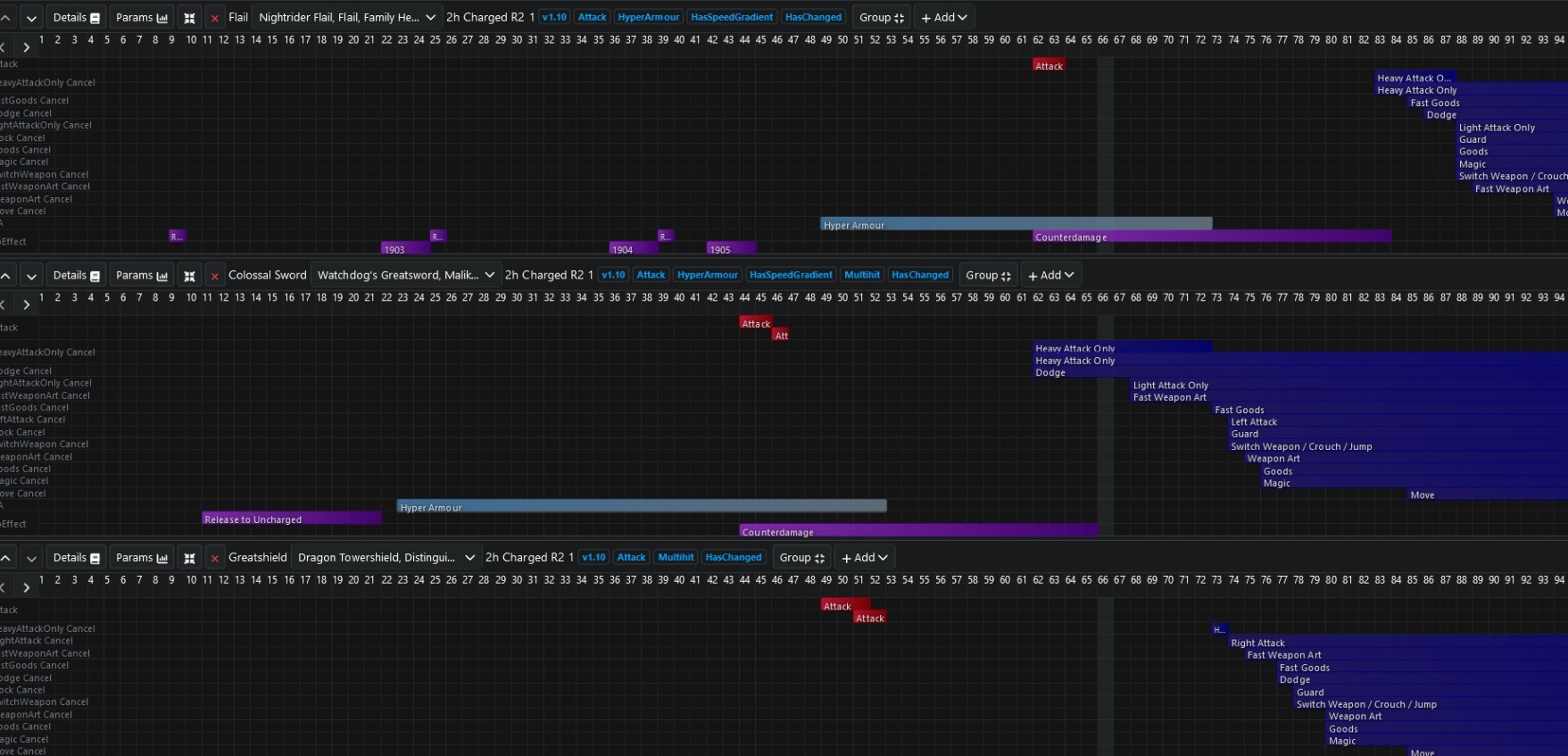Click the up chevron in the Flail header
The width and height of the screenshot is (1568, 756).
(x=5, y=18)
